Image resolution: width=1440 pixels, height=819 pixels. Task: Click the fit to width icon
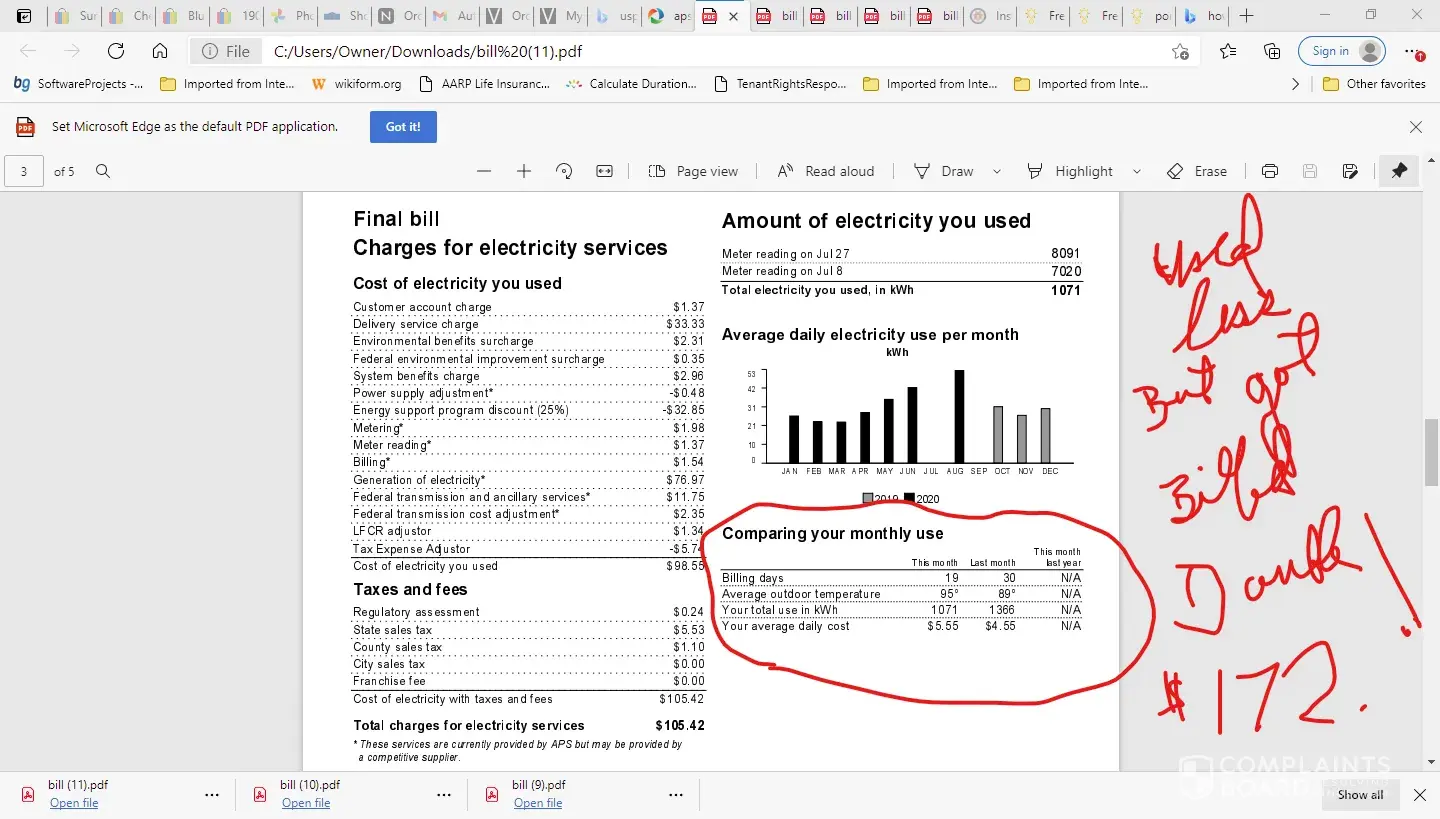pos(604,171)
